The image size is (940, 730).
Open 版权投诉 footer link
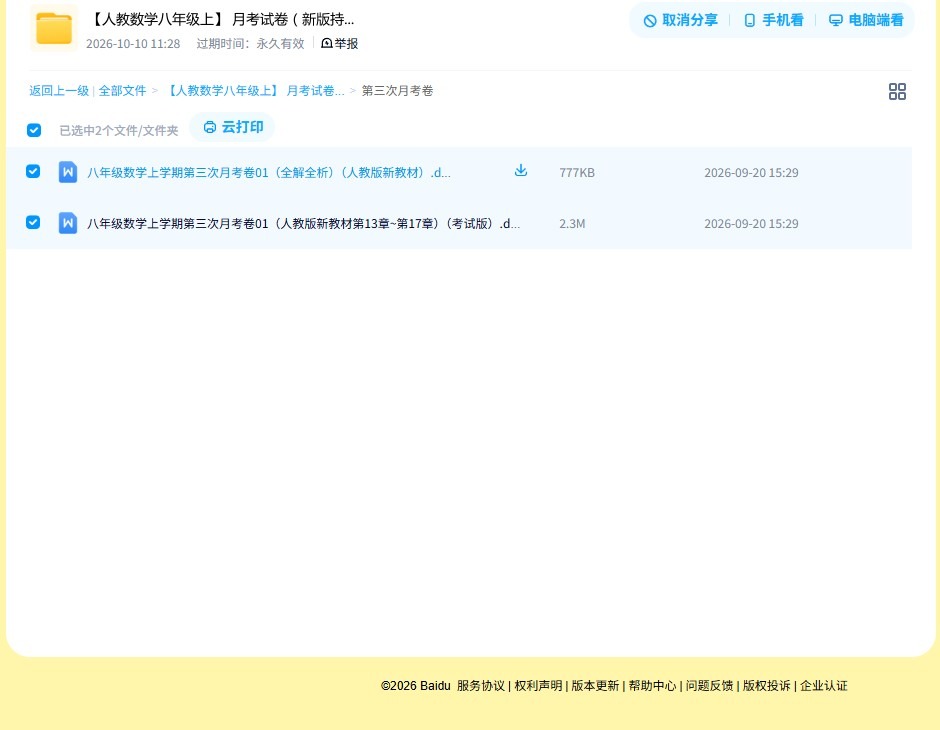pos(767,686)
